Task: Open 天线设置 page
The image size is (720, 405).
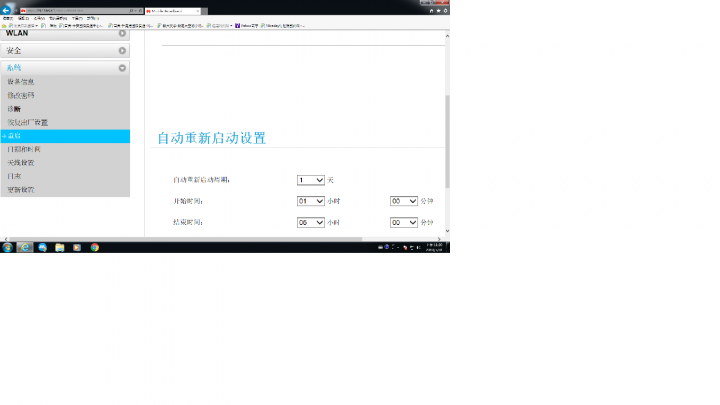Action: tap(21, 163)
